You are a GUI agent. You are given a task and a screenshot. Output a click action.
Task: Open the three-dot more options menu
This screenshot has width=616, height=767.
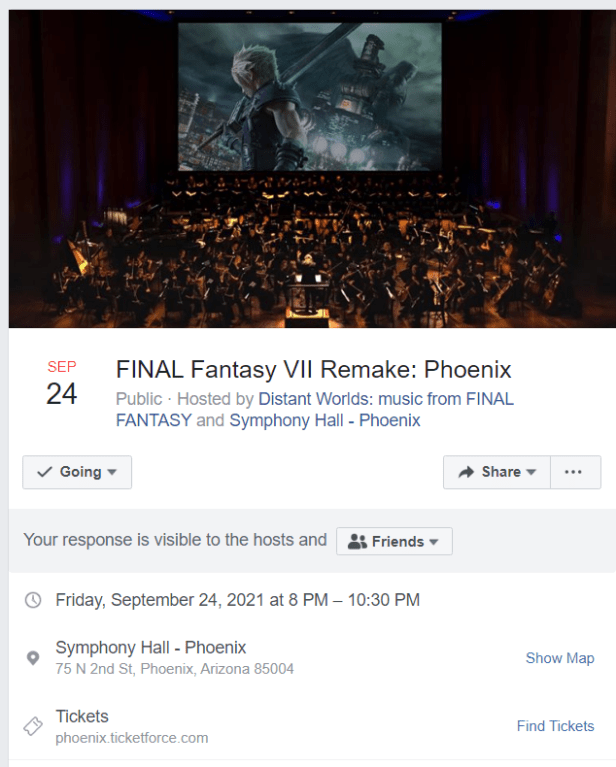click(x=573, y=472)
